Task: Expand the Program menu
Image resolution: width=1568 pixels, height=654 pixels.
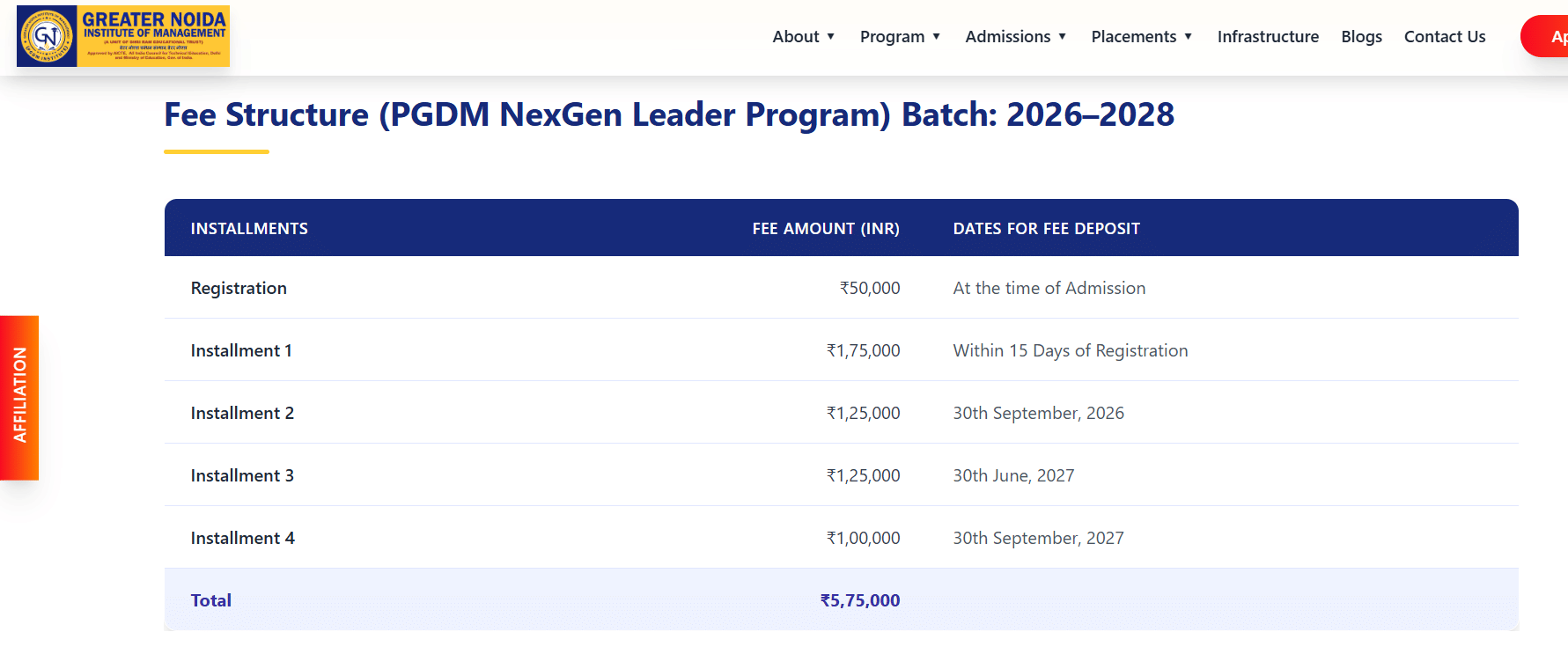Action: (900, 37)
